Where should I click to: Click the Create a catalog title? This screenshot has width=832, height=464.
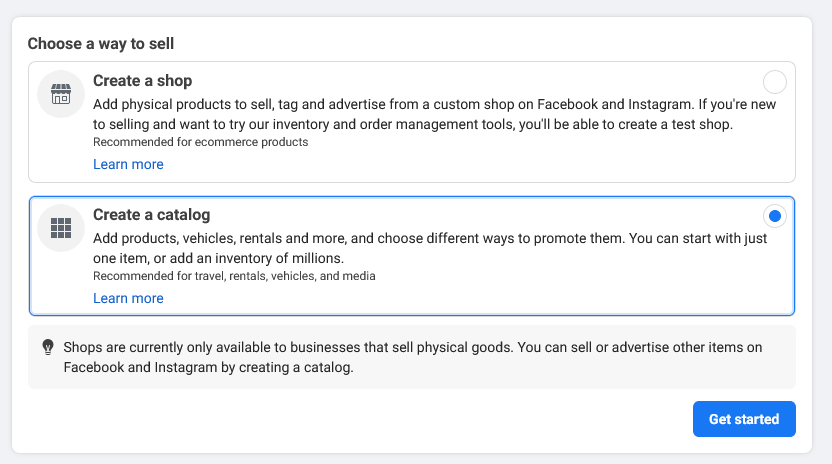(151, 215)
